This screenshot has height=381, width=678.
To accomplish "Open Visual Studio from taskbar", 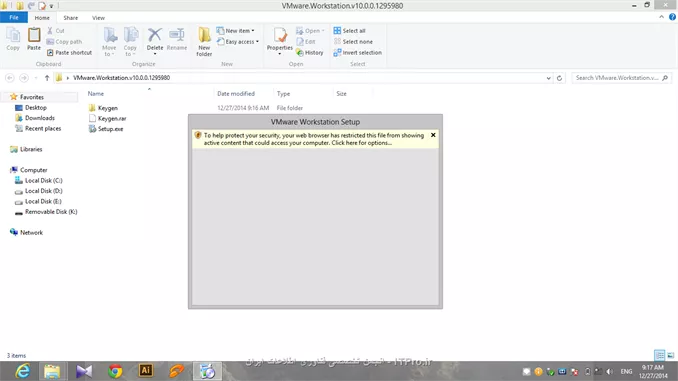I will (84, 371).
